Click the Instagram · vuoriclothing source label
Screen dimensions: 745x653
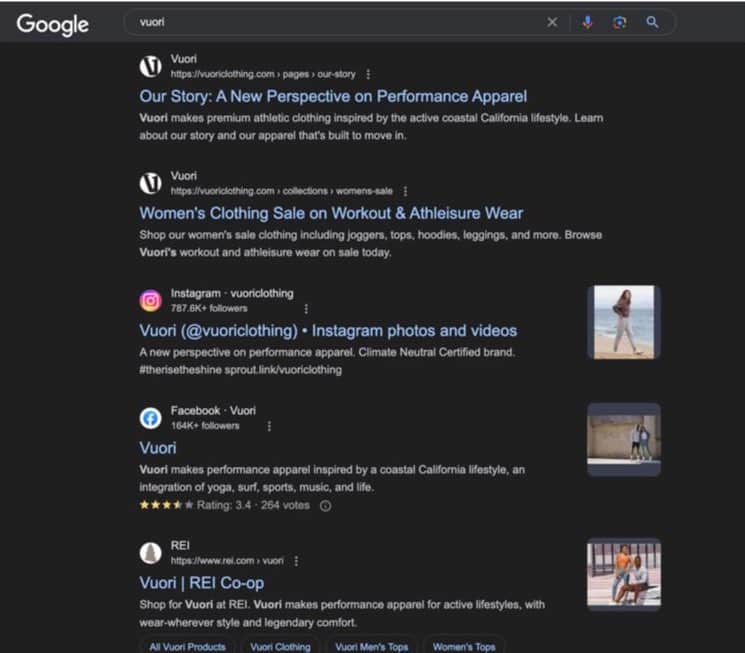click(x=232, y=293)
